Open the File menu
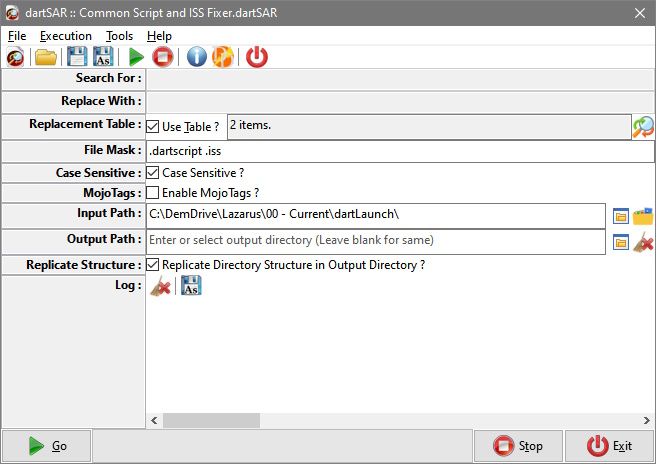This screenshot has height=464, width=656. [x=17, y=36]
